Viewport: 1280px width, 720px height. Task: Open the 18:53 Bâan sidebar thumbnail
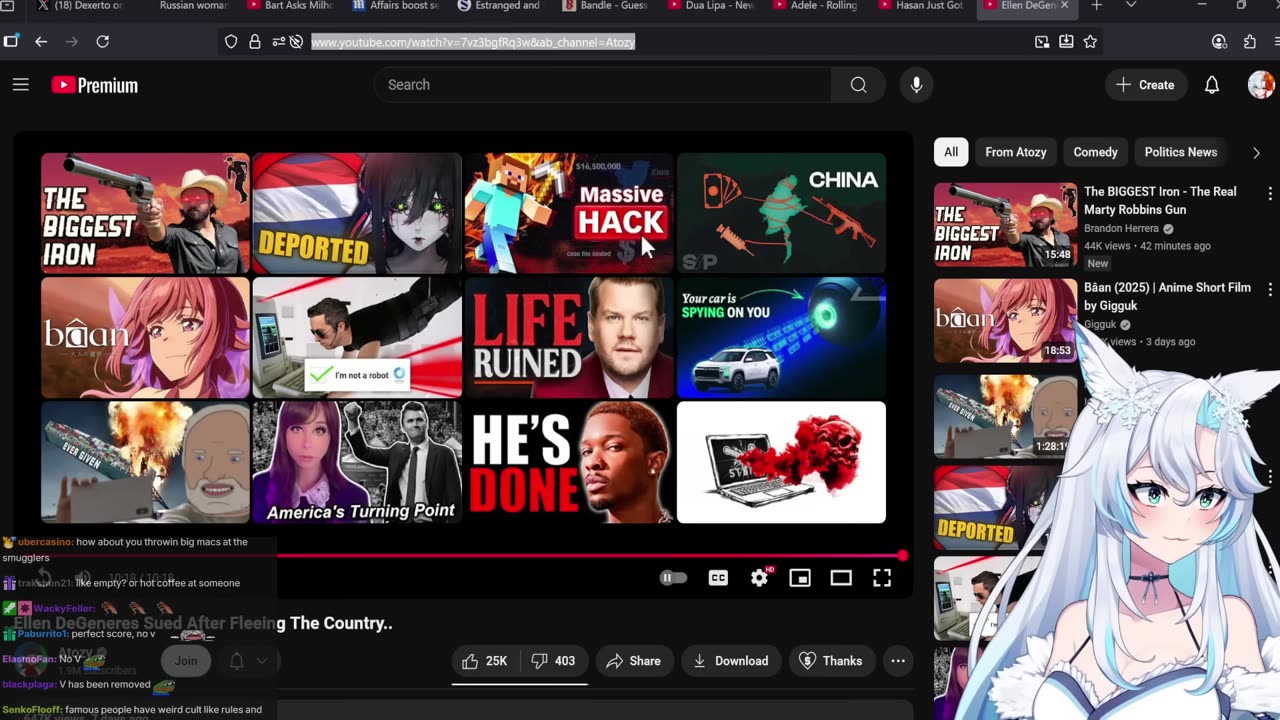tap(1006, 320)
